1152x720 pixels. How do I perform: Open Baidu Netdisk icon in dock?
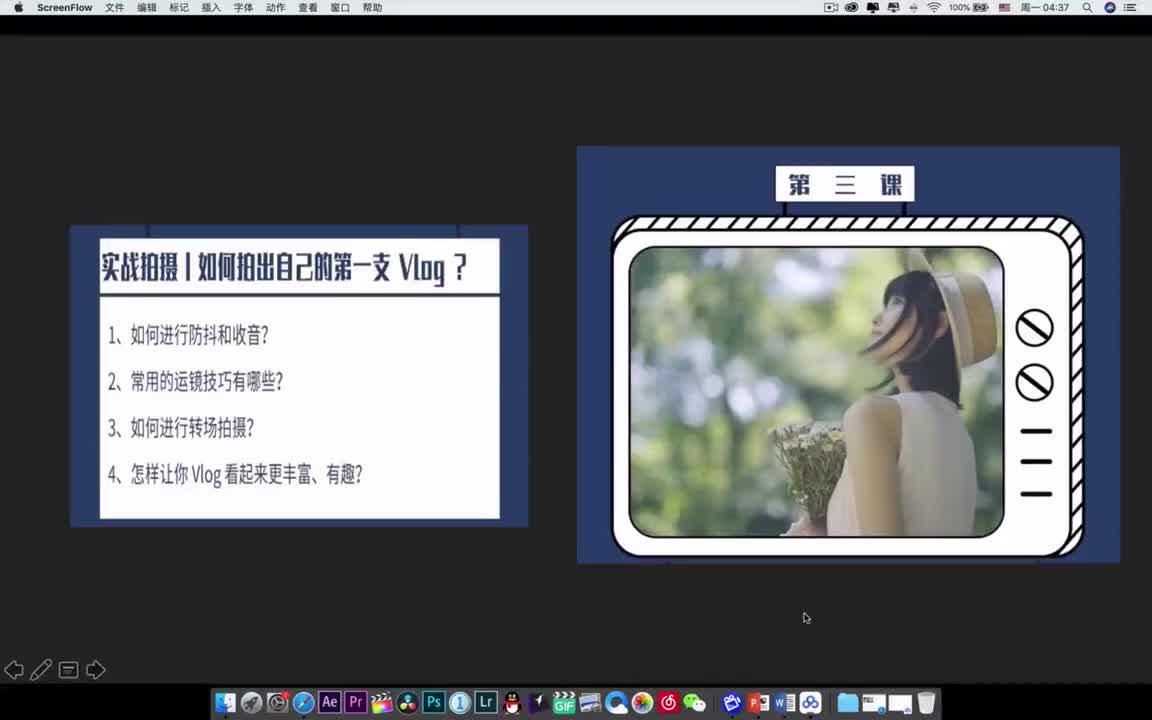(810, 703)
